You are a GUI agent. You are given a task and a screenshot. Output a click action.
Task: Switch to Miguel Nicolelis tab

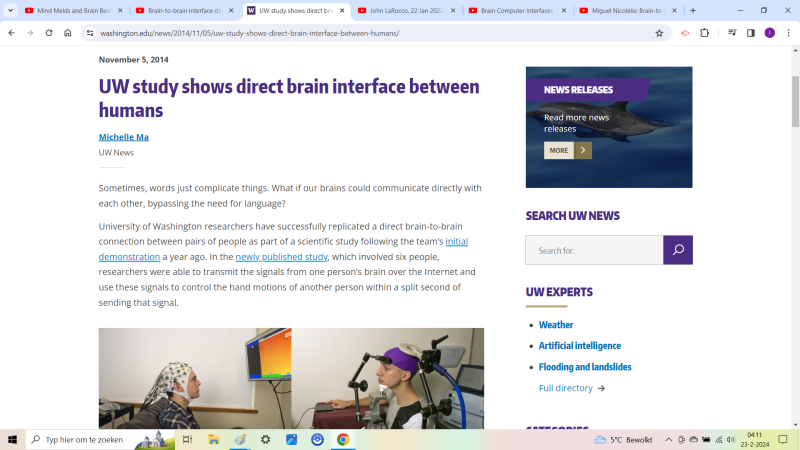[628, 10]
